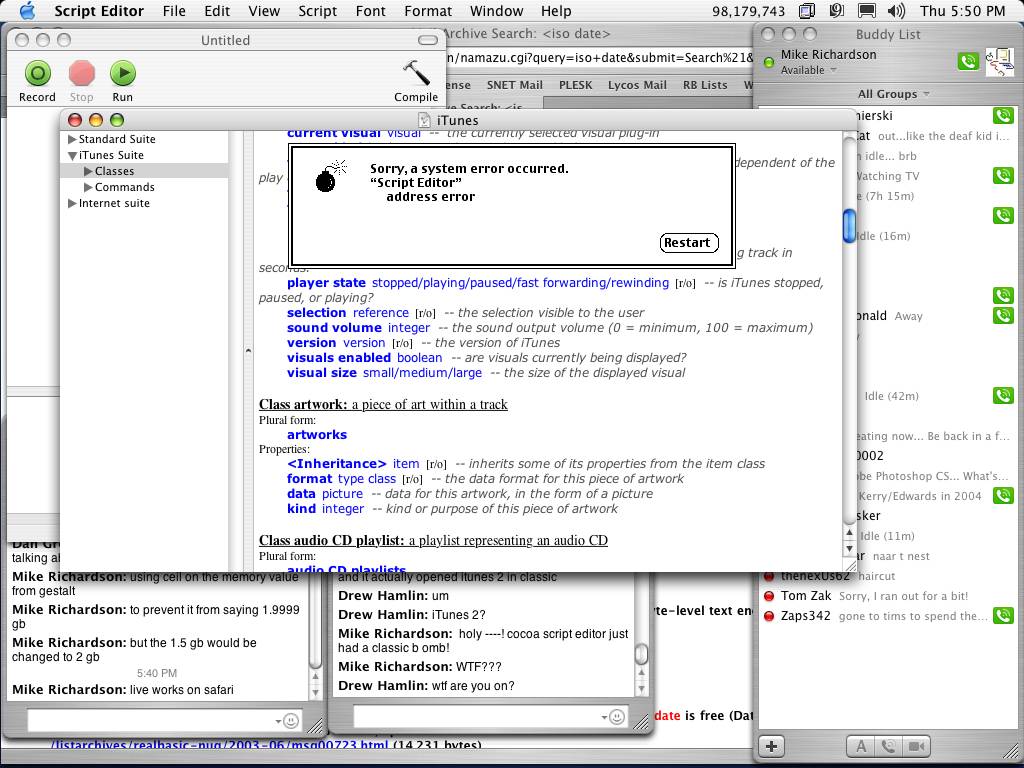Click the 'artworks' plural form entry
The image size is (1024, 768).
(317, 435)
